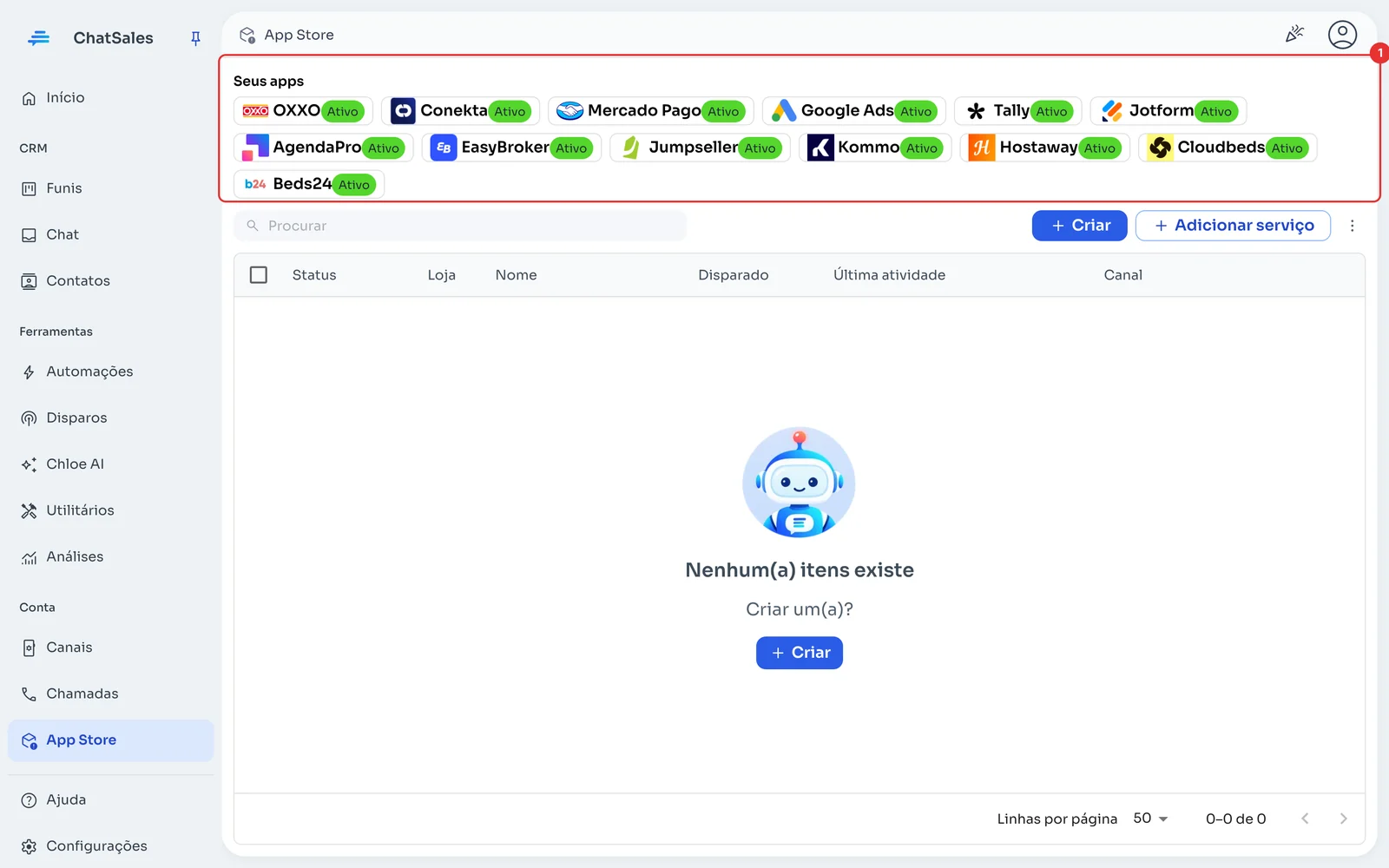Open the Cloudbeds app chip

click(1228, 148)
